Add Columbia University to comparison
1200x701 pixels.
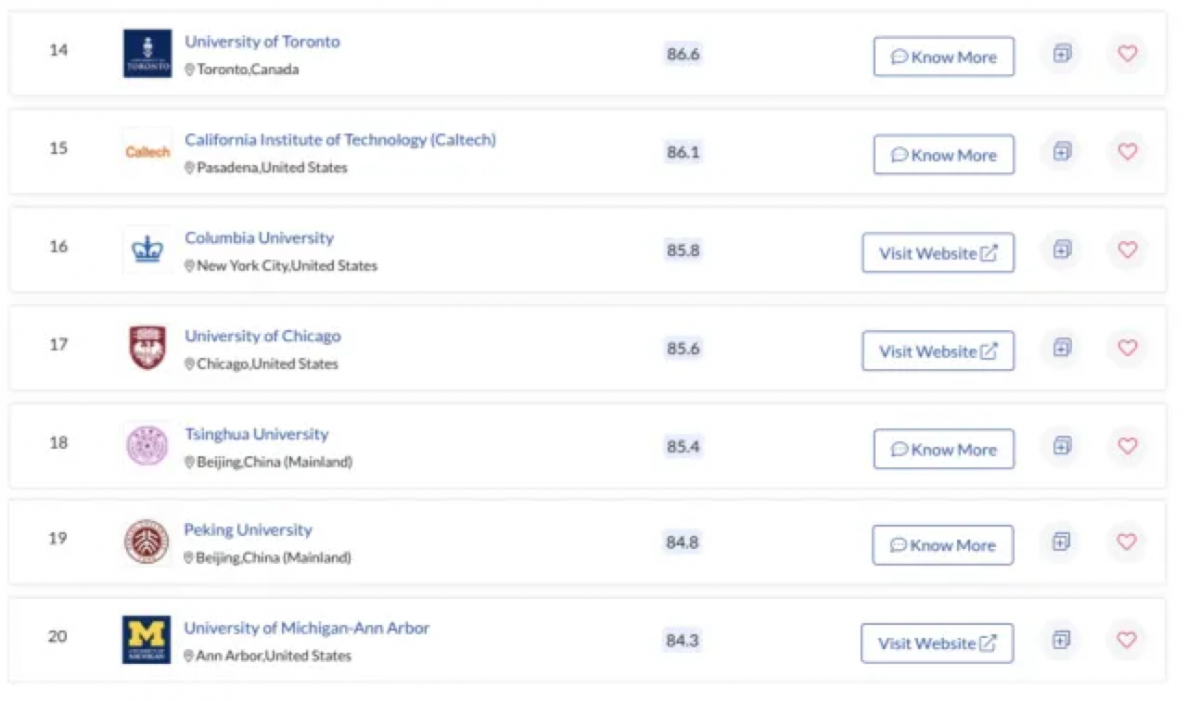[1062, 250]
